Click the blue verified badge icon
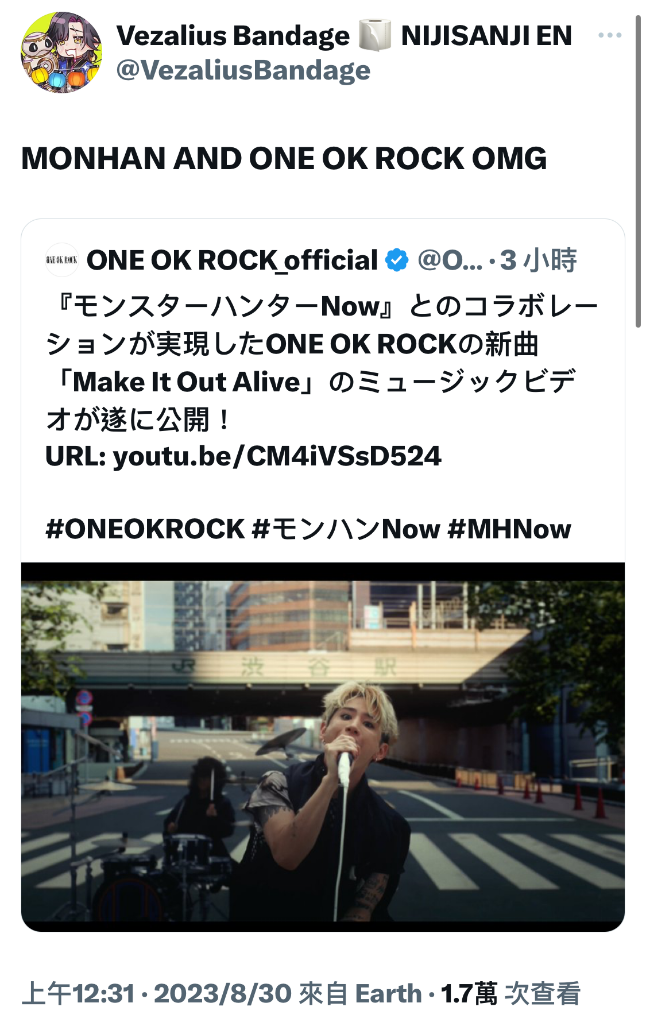 (397, 260)
